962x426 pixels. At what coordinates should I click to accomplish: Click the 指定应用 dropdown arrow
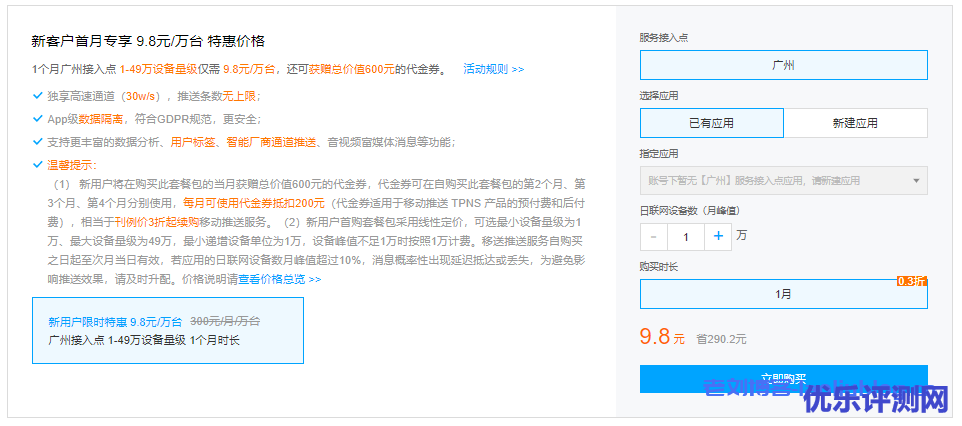915,181
